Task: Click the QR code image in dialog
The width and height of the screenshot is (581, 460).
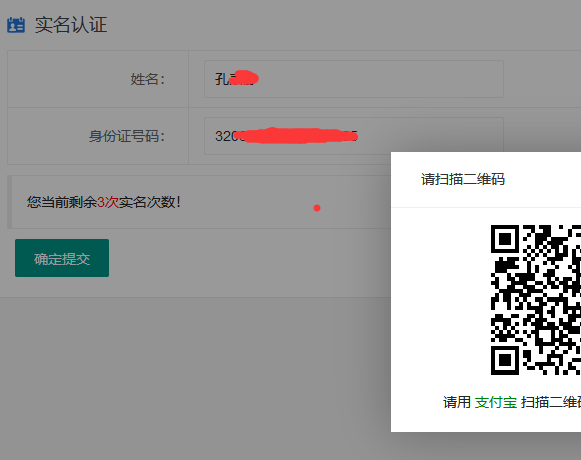Action: coord(536,300)
